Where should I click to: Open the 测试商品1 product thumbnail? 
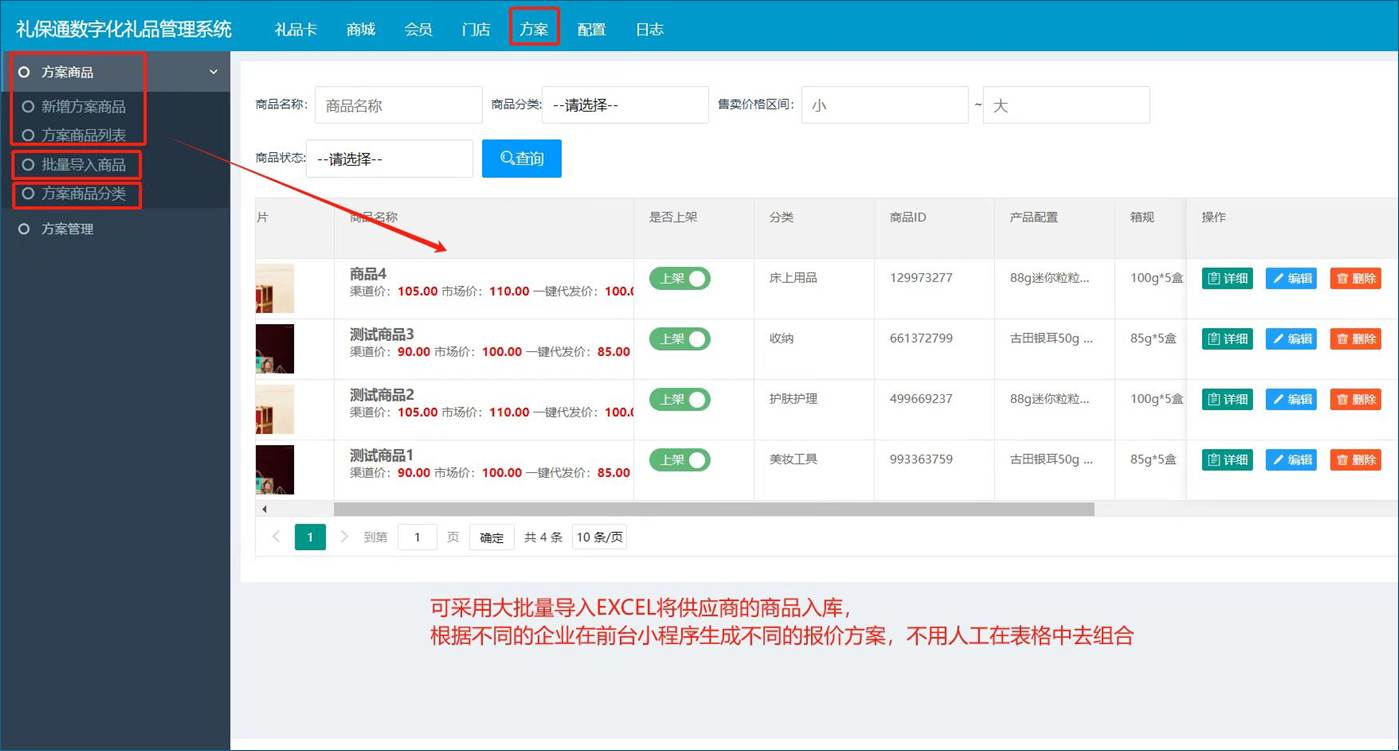click(275, 469)
